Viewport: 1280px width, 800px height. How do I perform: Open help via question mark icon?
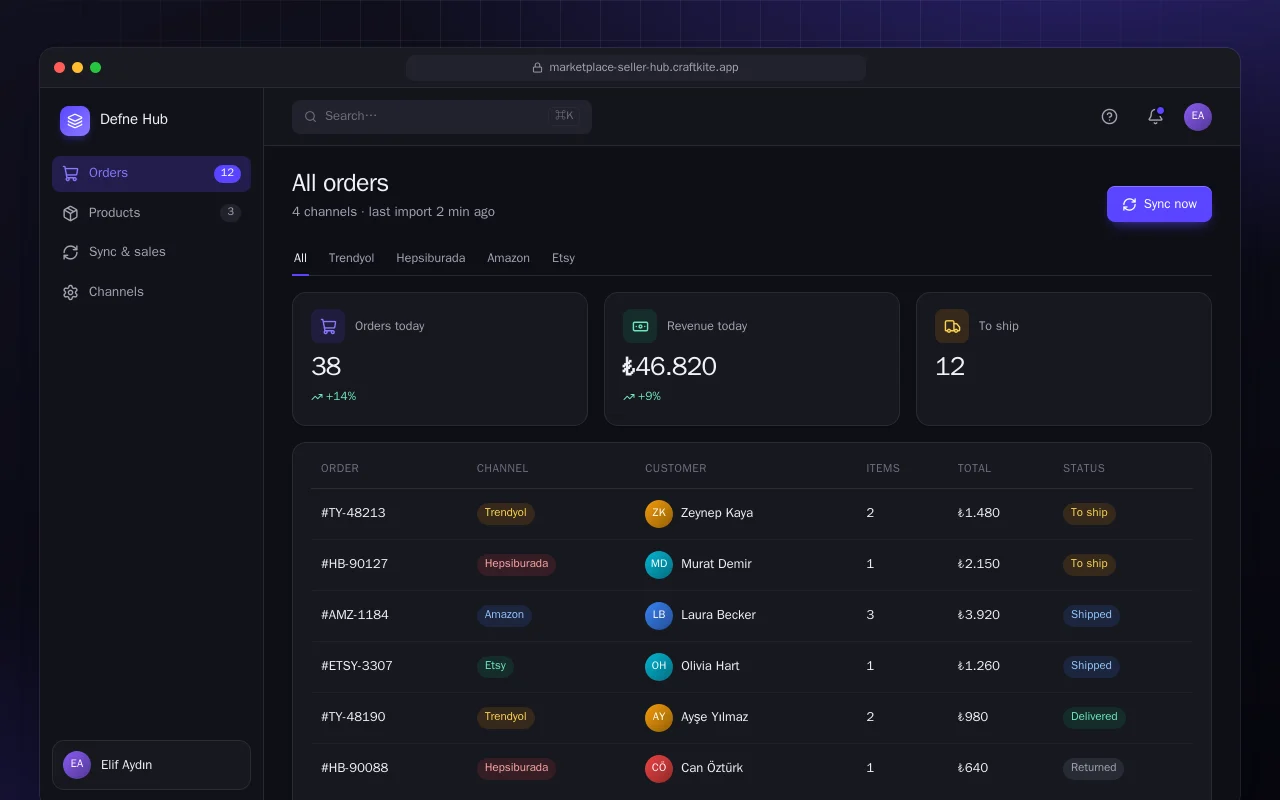click(1109, 117)
